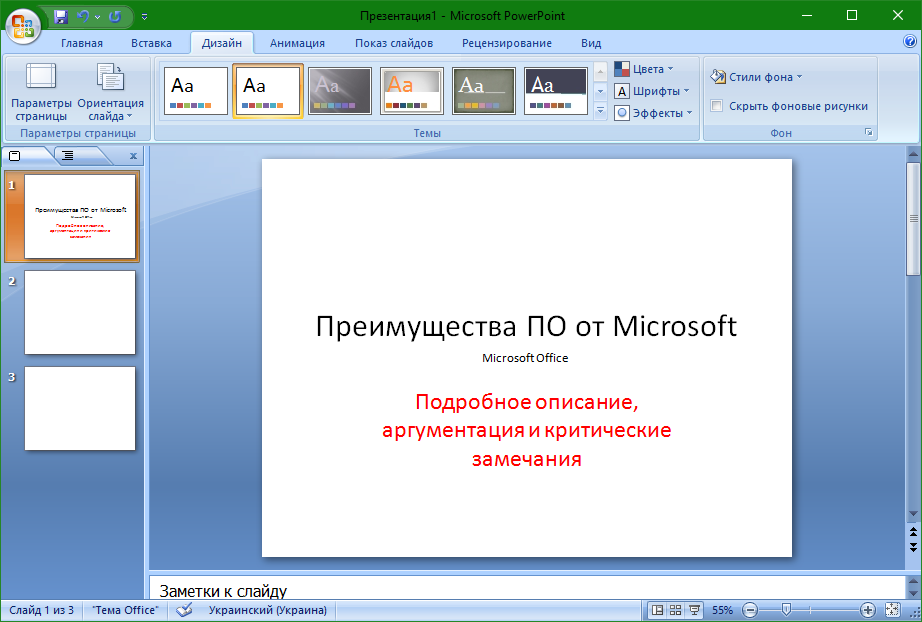The height and width of the screenshot is (622, 922).
Task: Redo the last action
Action: [115, 16]
